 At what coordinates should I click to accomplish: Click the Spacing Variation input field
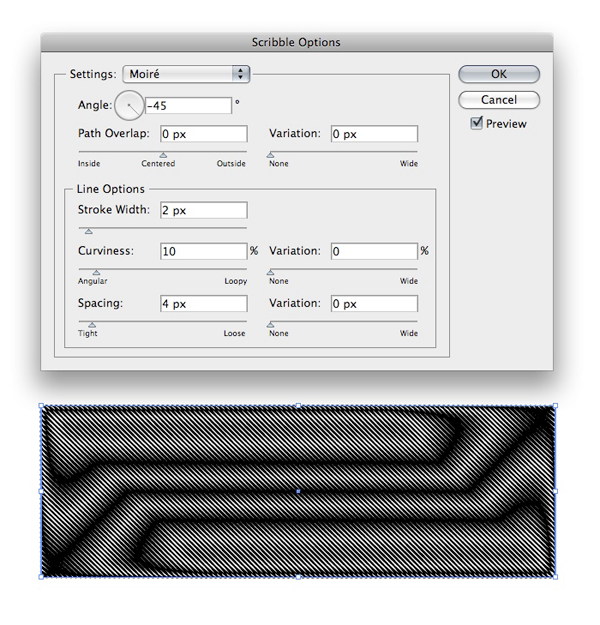point(374,304)
